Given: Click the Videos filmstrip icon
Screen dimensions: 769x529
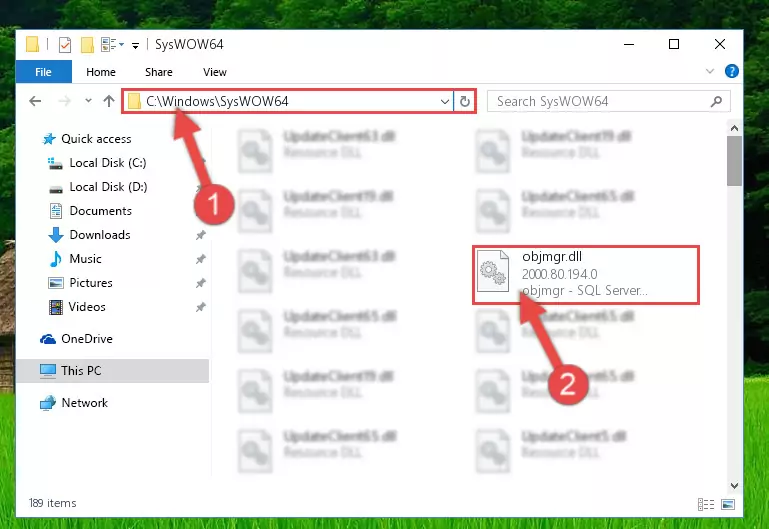Looking at the screenshot, I should tap(56, 307).
